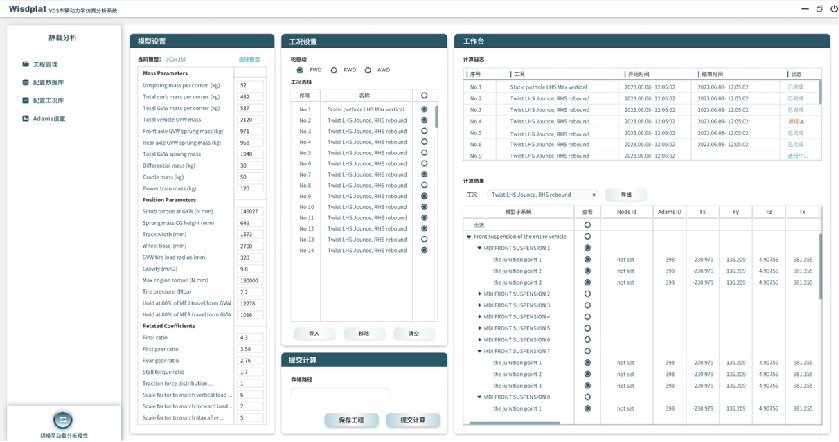Toggle selection circle for row No.1 Static pothole
This screenshot has width=839, height=442.
(x=425, y=109)
